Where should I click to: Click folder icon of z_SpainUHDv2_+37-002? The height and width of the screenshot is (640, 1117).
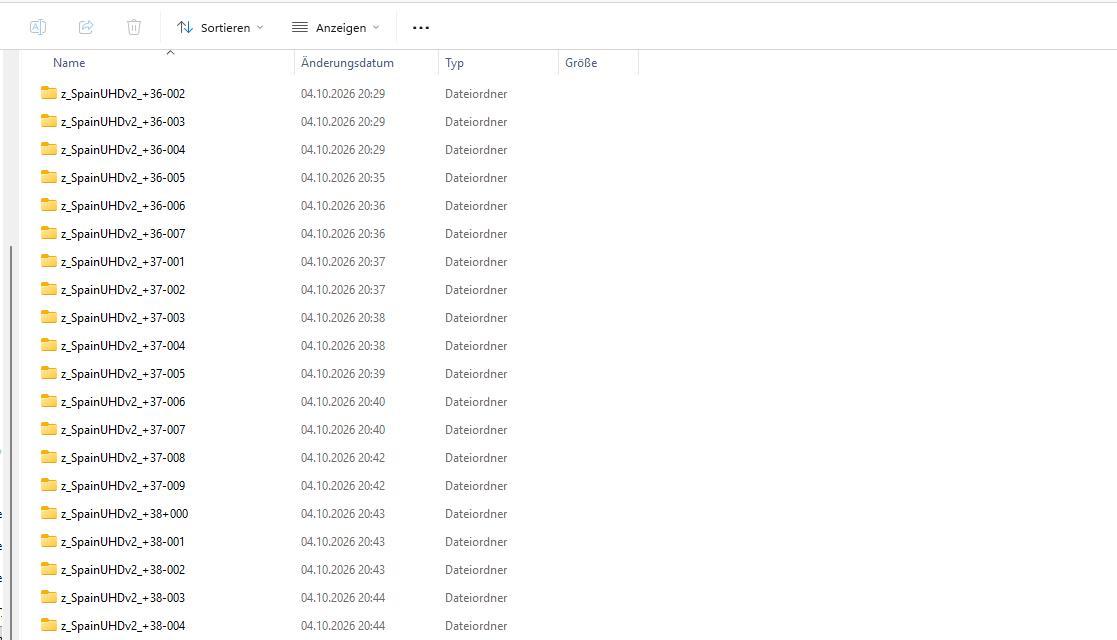(x=48, y=289)
